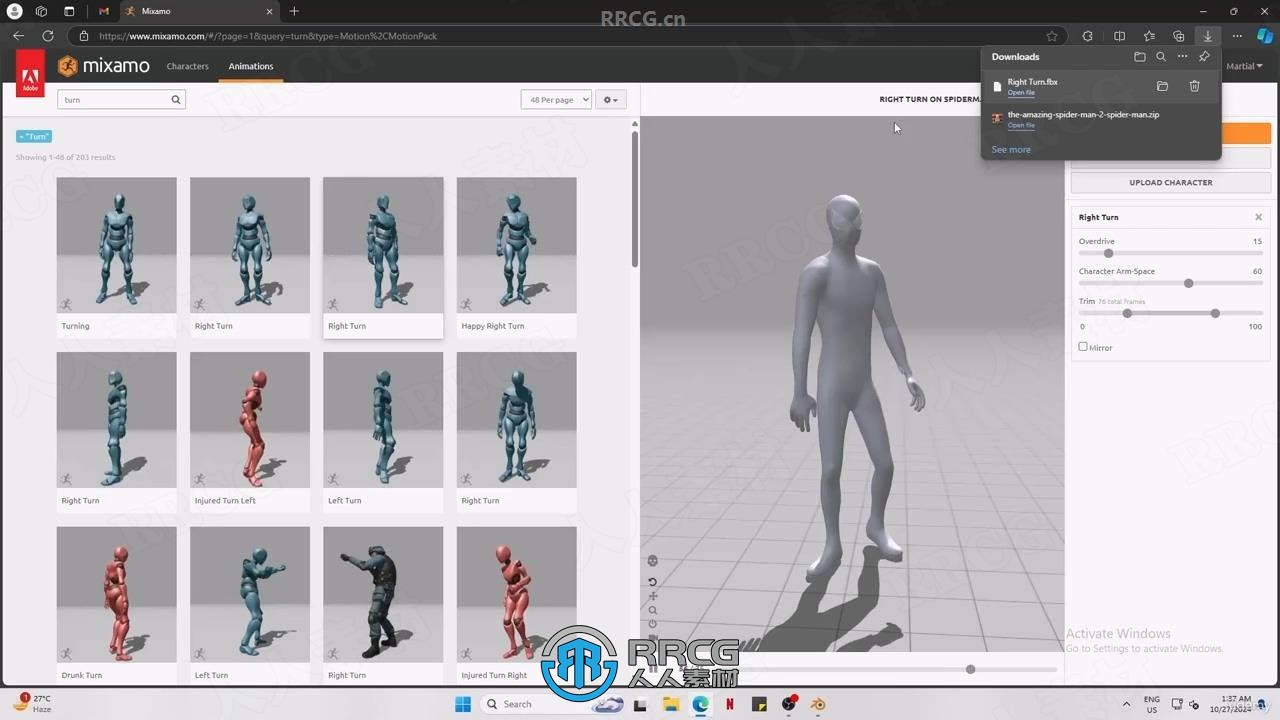1280x720 pixels.
Task: Select the Left Turn thumbnail beside Injured Turn Left
Action: (383, 420)
